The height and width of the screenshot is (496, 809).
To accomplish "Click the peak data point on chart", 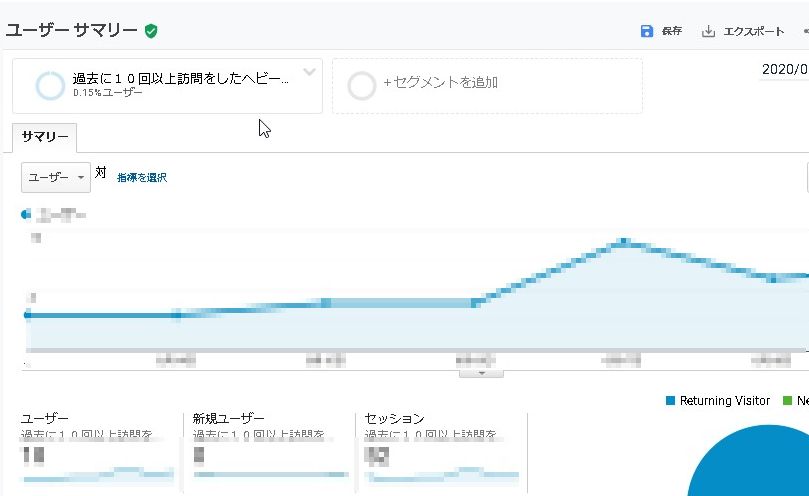I will click(624, 241).
